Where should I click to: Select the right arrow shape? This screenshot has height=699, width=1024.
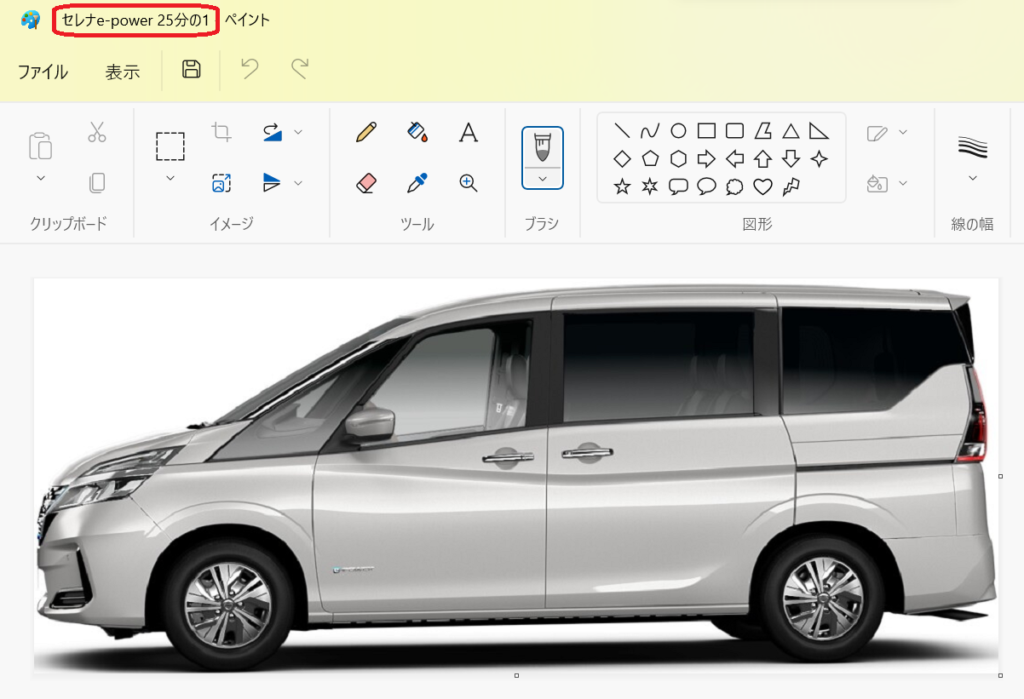point(706,158)
